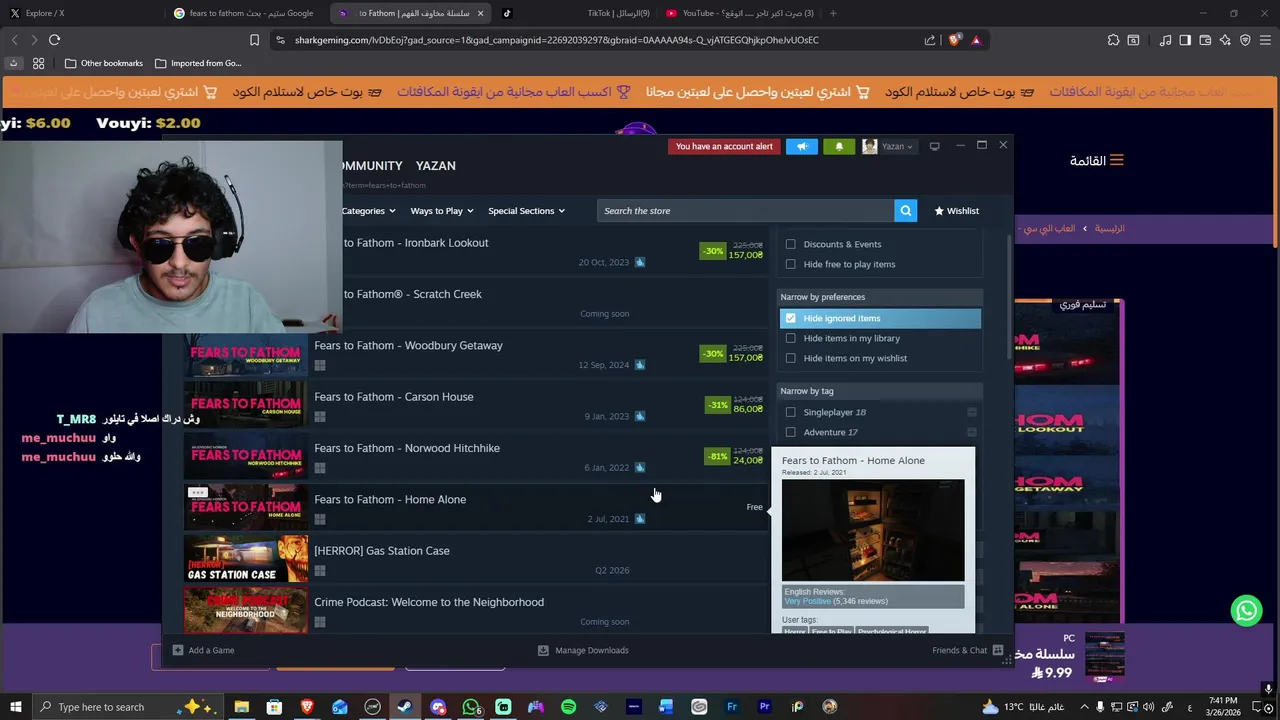The height and width of the screenshot is (720, 1280).
Task: Open browser extensions puzzle icon
Action: coord(1113,40)
